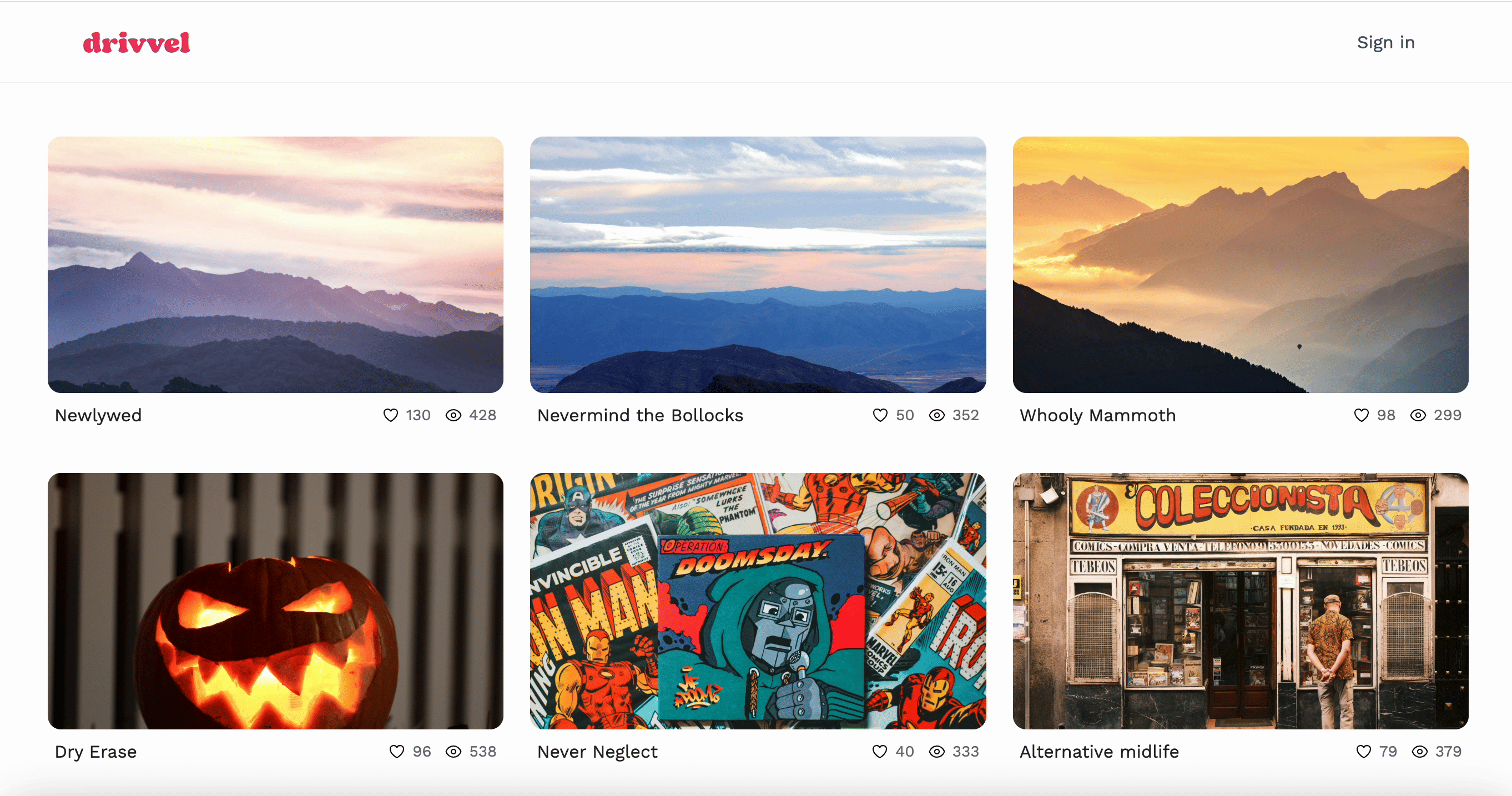Click heart icon on Nevermind the Bollocks
Viewport: 1512px width, 796px height.
[880, 416]
